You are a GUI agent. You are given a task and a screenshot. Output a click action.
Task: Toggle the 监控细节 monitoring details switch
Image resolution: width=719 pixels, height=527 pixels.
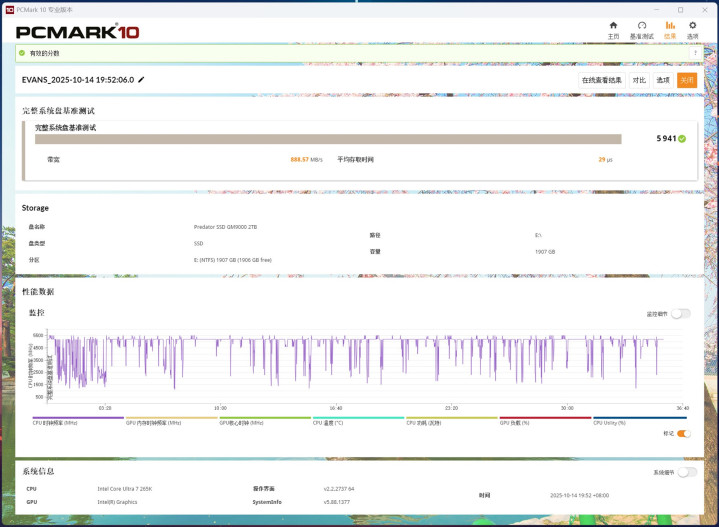680,313
